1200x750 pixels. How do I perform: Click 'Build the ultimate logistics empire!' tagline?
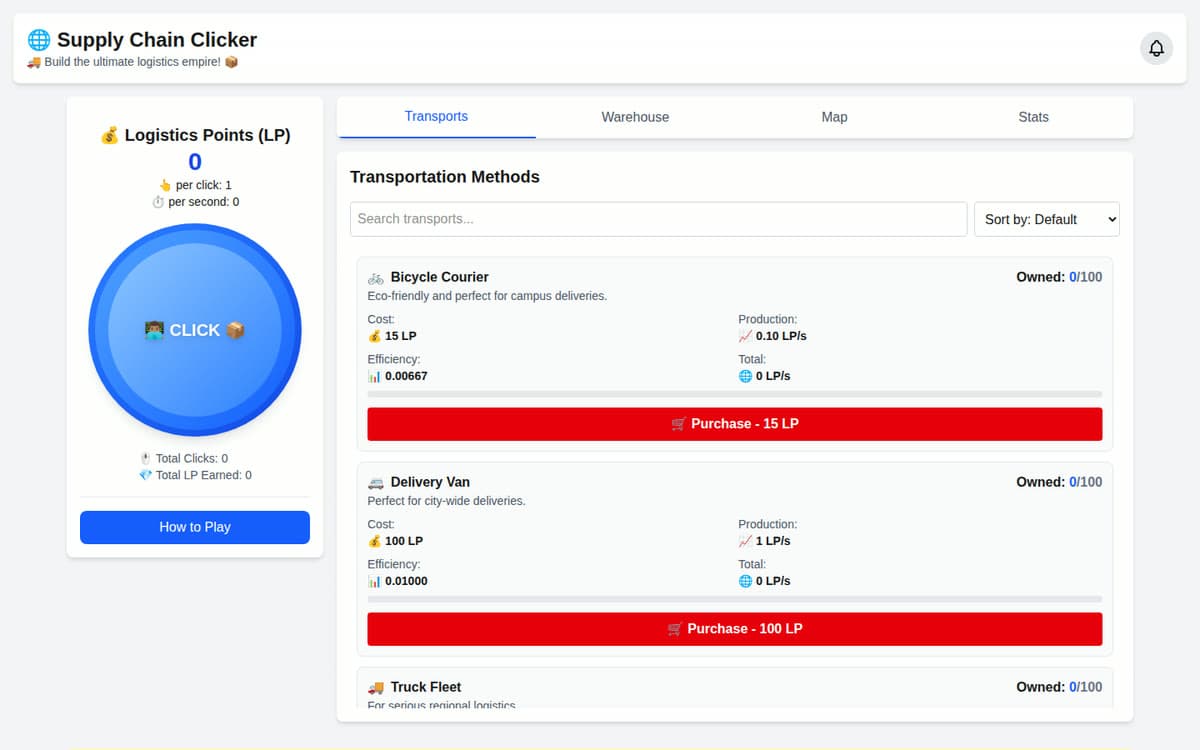pyautogui.click(x=132, y=62)
